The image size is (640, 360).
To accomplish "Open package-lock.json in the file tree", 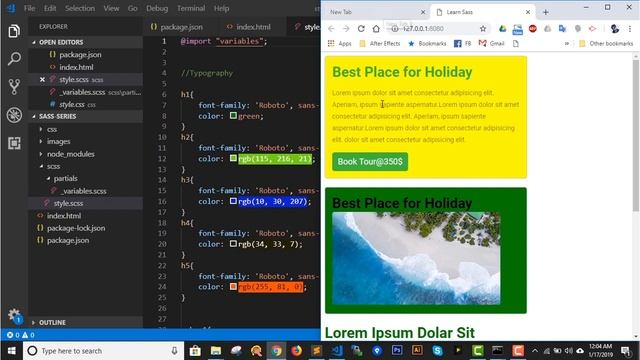I will pos(76,228).
